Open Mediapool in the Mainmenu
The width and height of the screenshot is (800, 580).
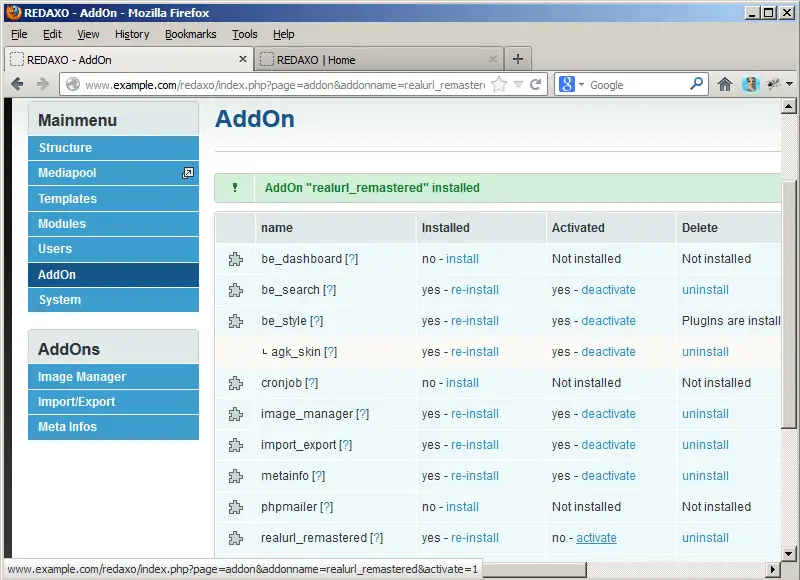(x=113, y=173)
